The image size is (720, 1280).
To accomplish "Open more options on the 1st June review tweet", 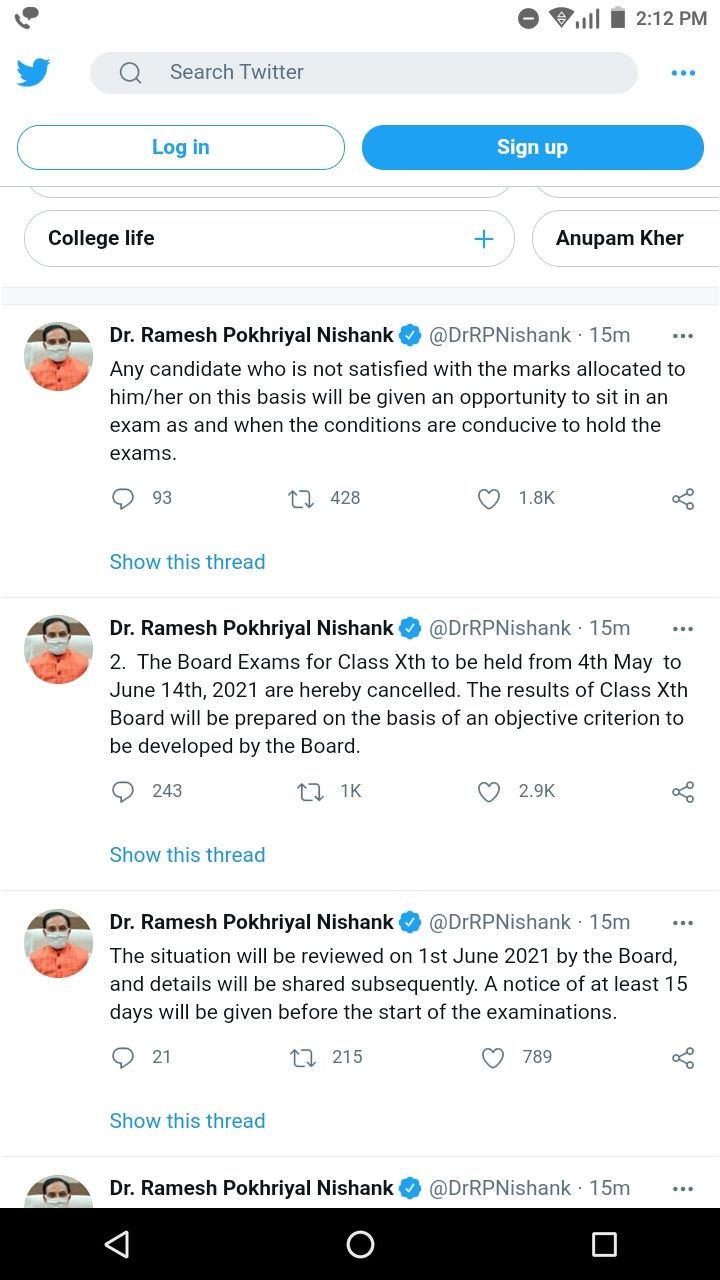I will pyautogui.click(x=683, y=922).
